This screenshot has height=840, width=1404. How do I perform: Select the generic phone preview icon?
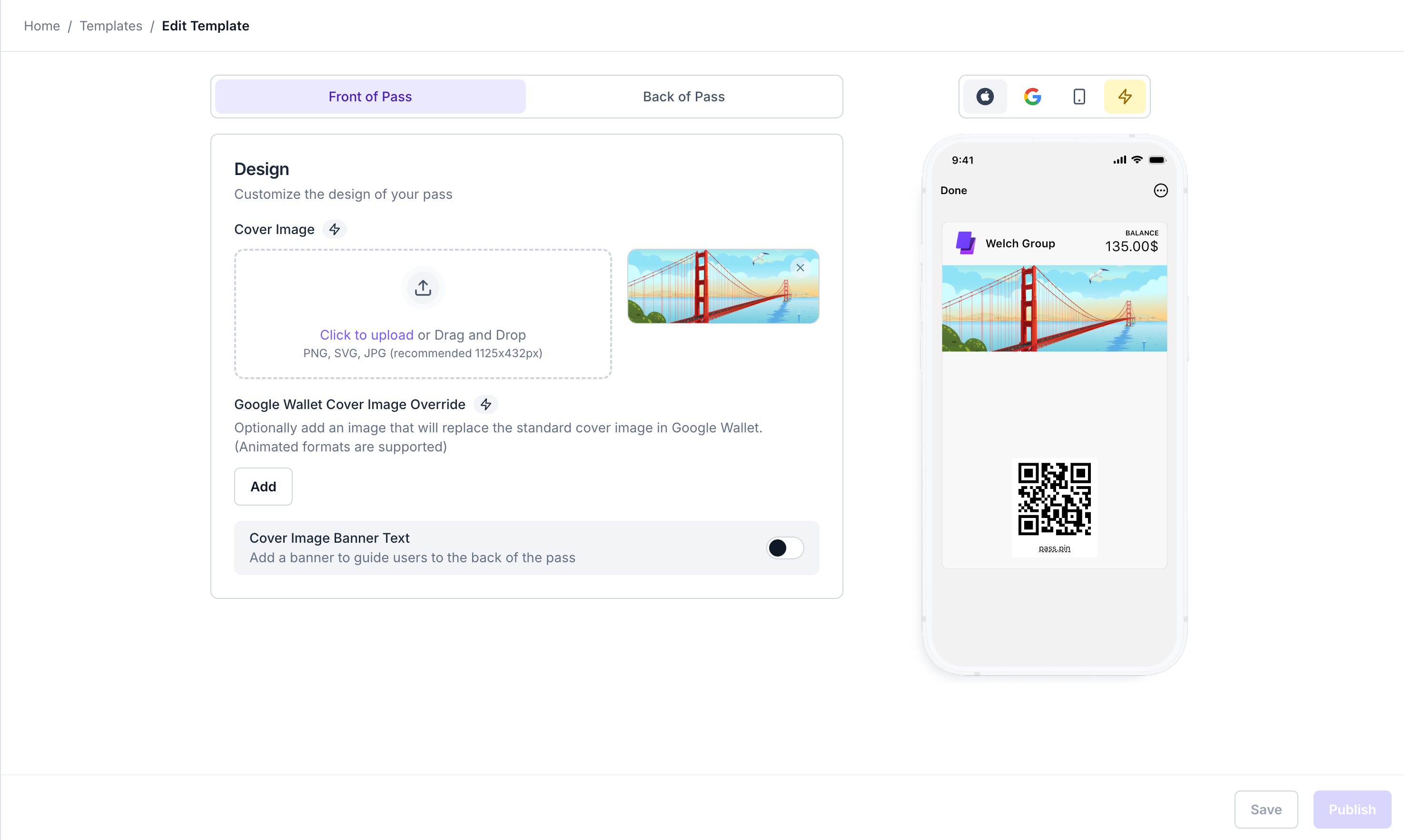(x=1079, y=97)
